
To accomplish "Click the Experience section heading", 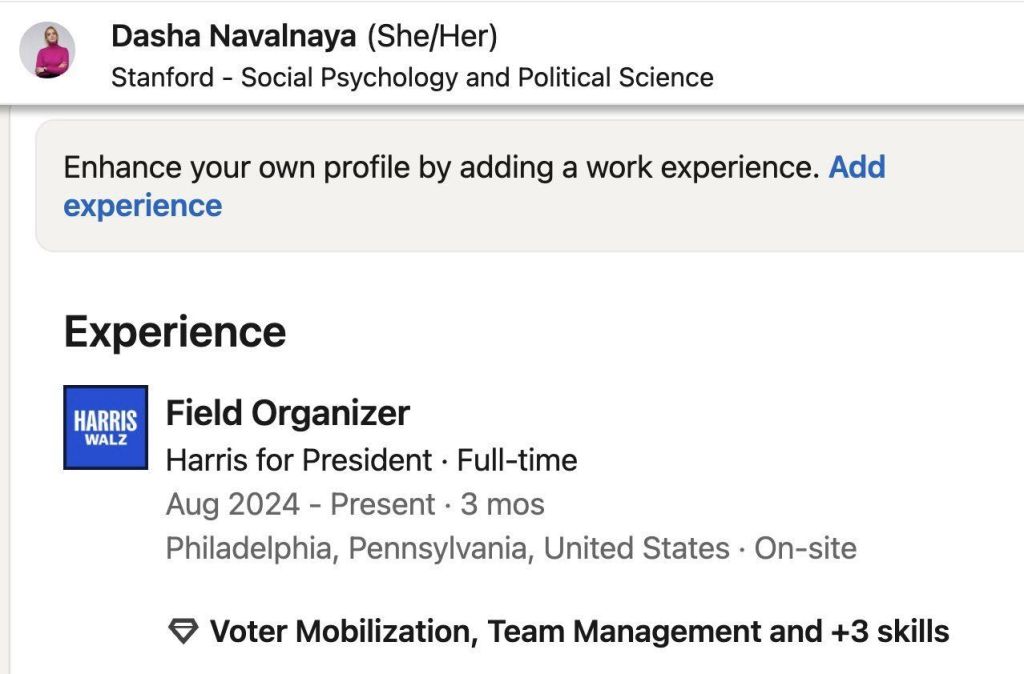I will tap(175, 332).
